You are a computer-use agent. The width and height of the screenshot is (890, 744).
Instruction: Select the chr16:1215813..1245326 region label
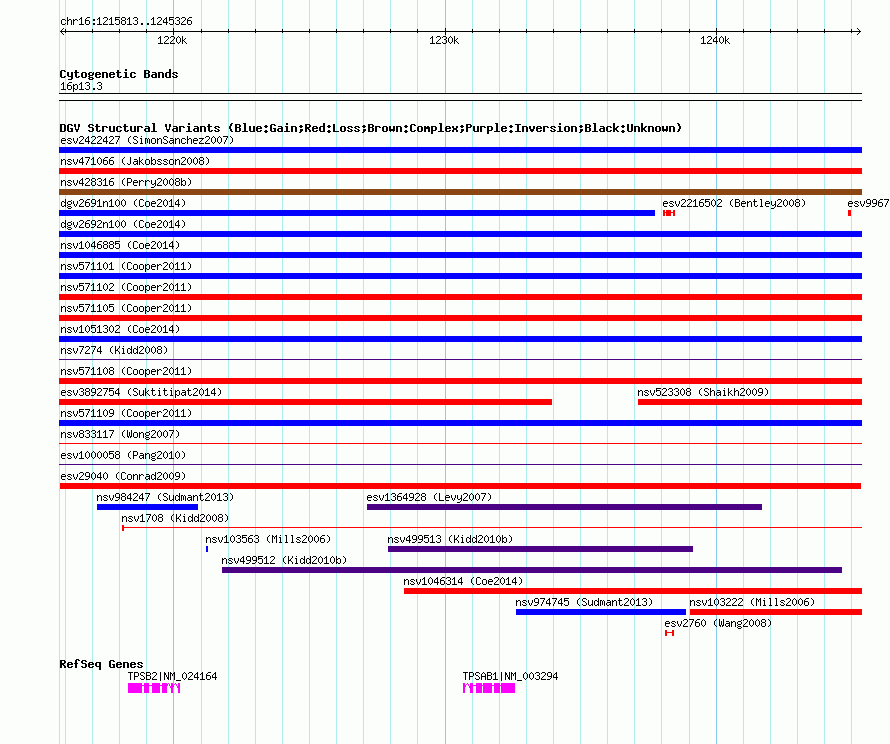tap(126, 22)
